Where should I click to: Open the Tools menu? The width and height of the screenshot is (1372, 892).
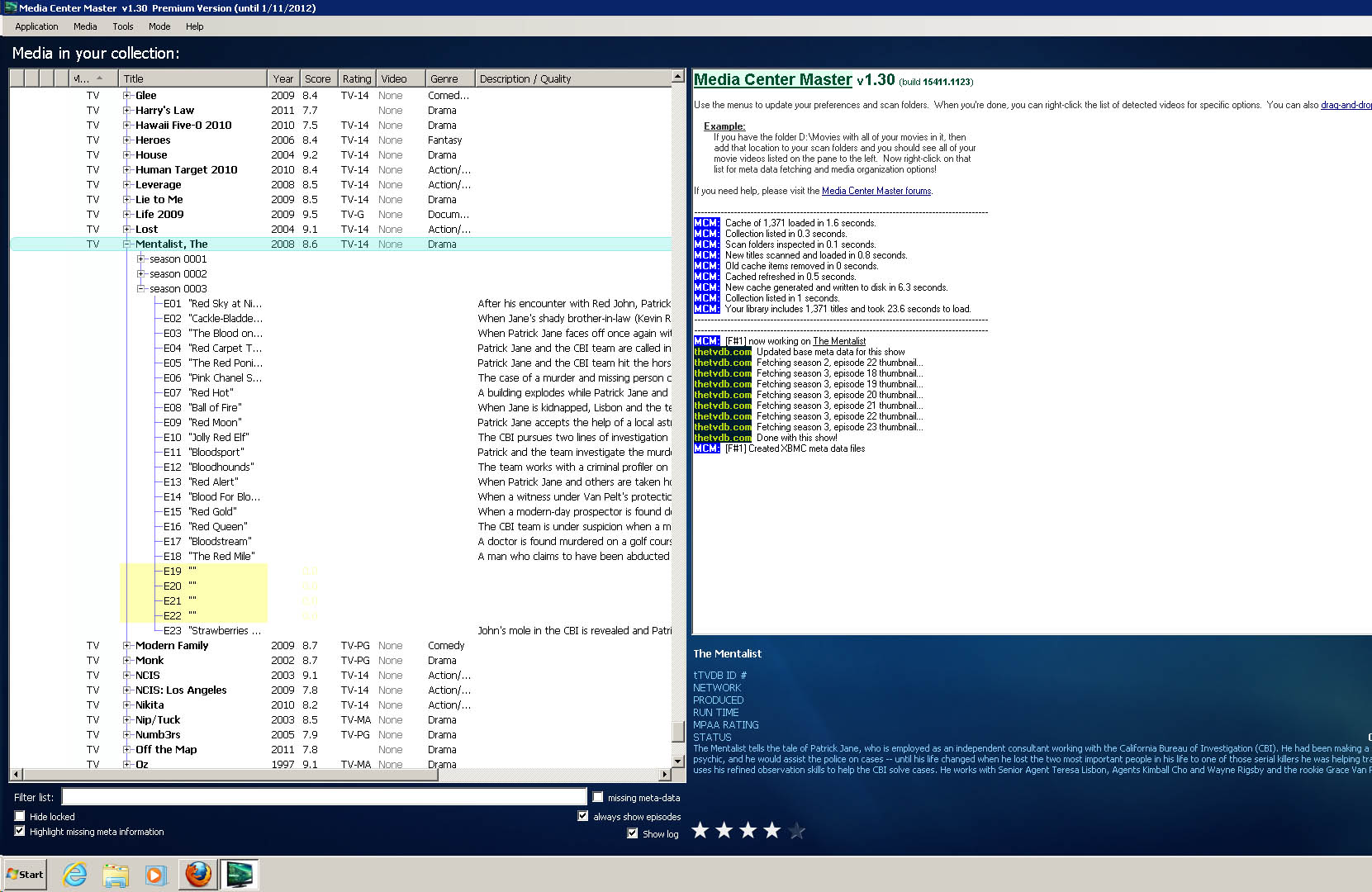123,26
